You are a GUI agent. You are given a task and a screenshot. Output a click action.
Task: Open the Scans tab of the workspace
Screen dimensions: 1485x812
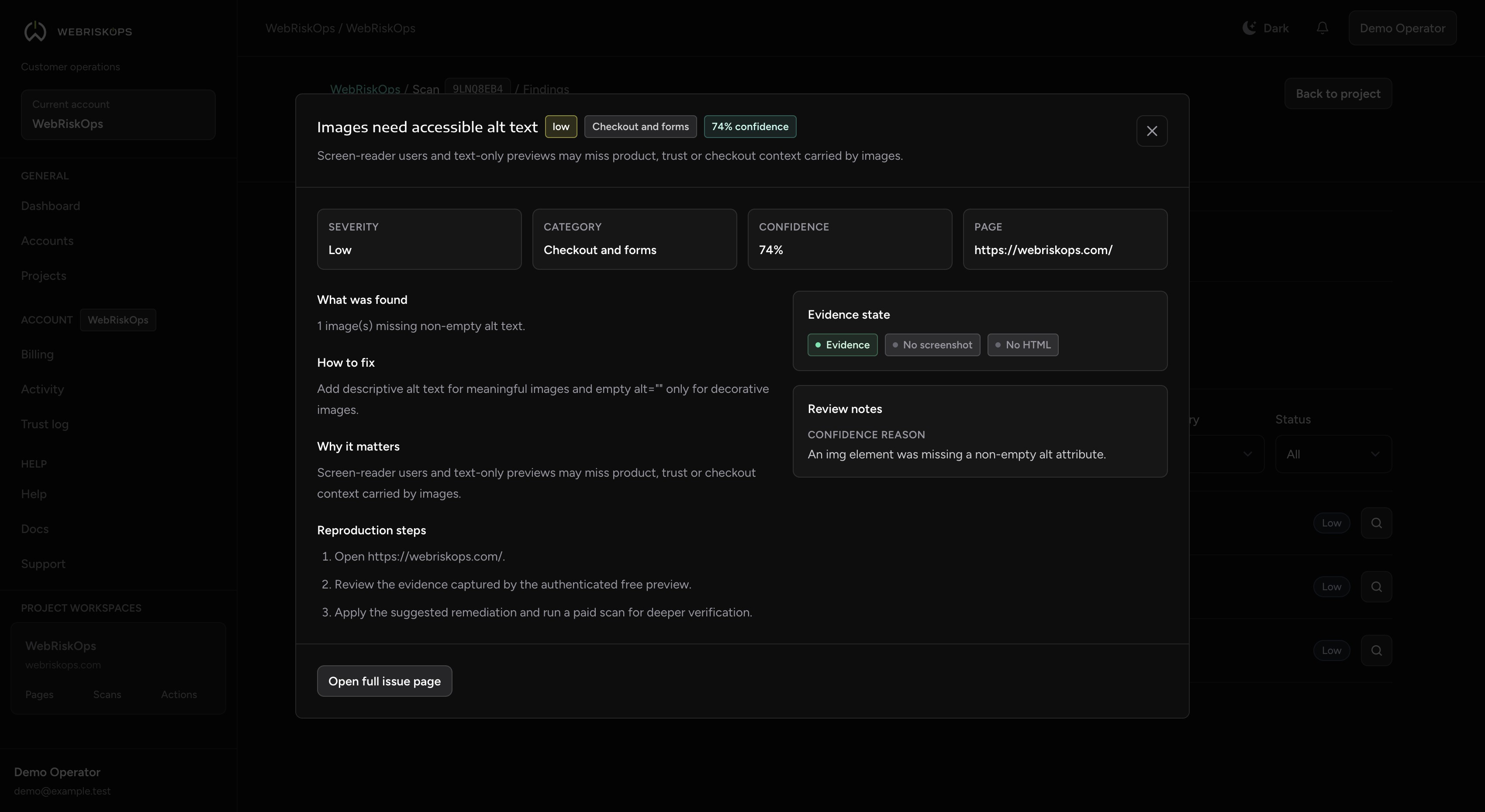pyautogui.click(x=107, y=695)
